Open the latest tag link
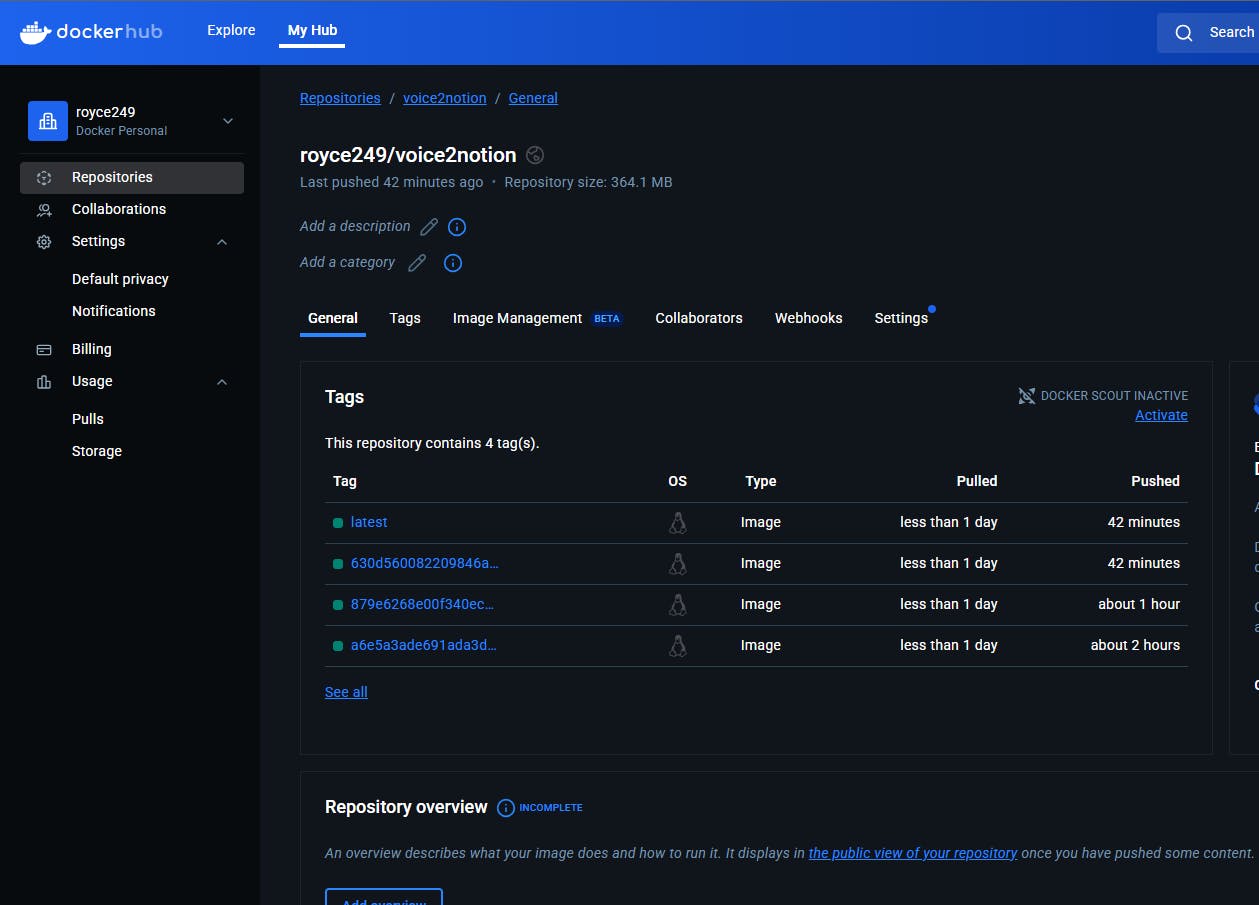This screenshot has width=1259, height=905. 369,522
